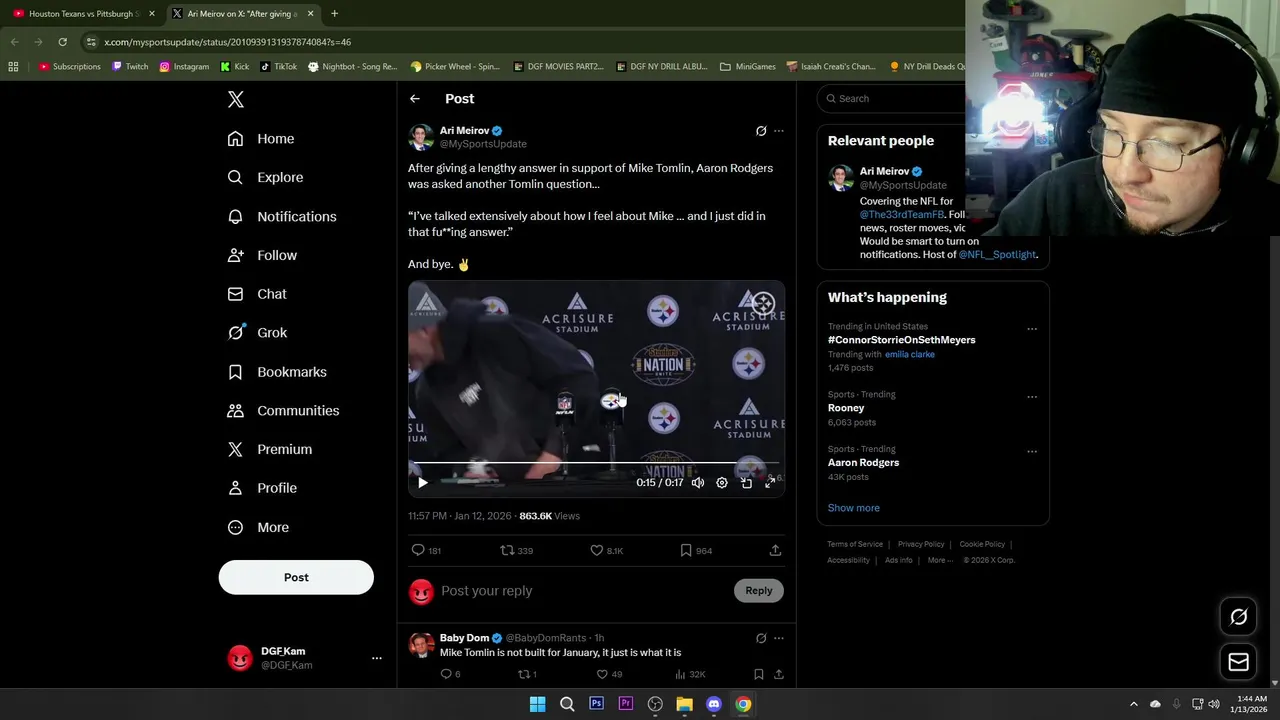Open Bookmarks in X sidebar

pos(277,372)
